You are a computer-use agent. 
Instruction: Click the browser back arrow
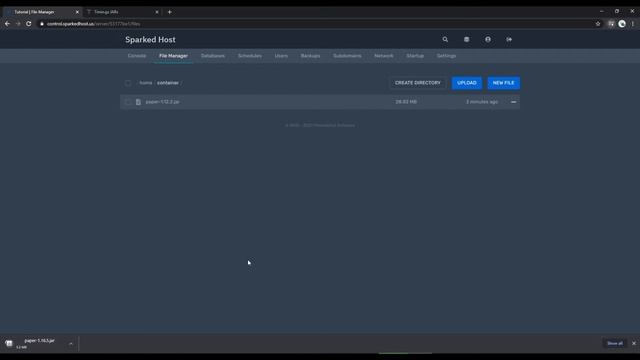click(7, 24)
